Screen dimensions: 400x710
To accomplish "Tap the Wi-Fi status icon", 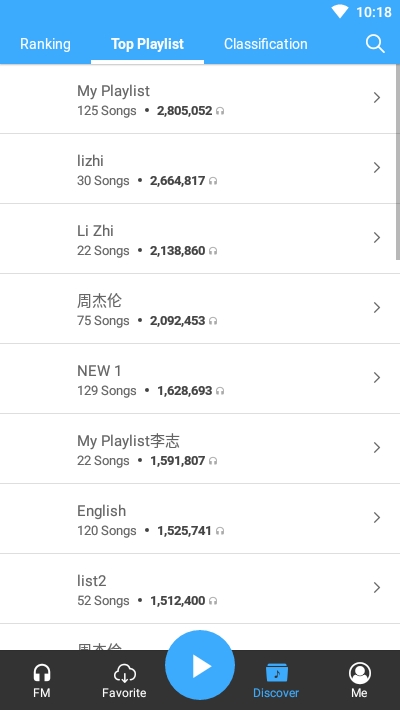I will point(339,11).
